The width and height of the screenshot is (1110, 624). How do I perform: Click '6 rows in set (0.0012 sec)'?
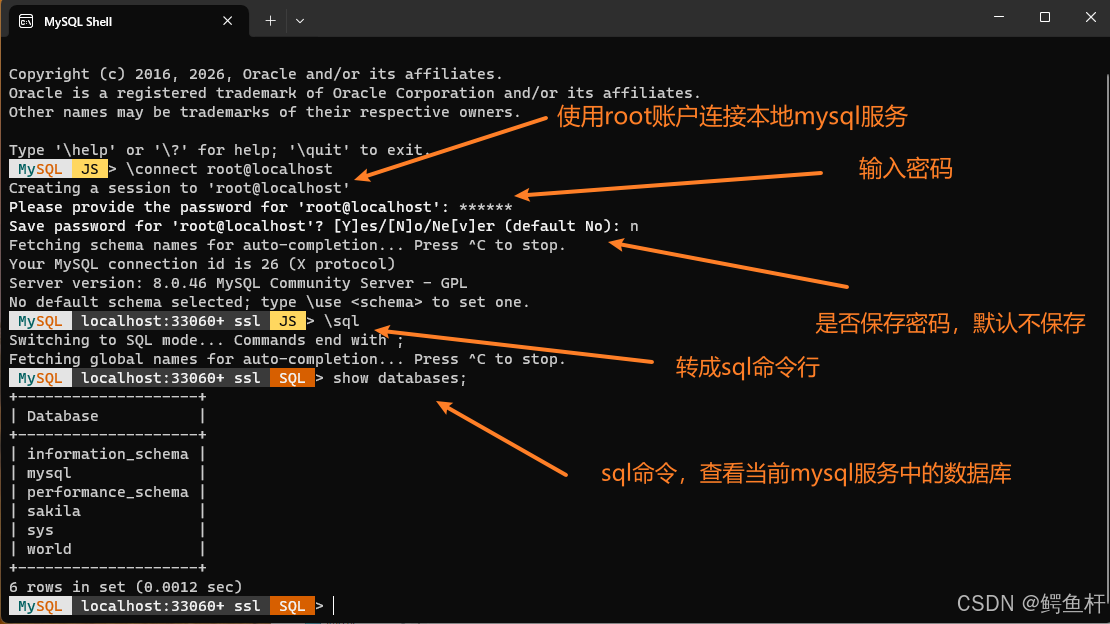click(125, 587)
